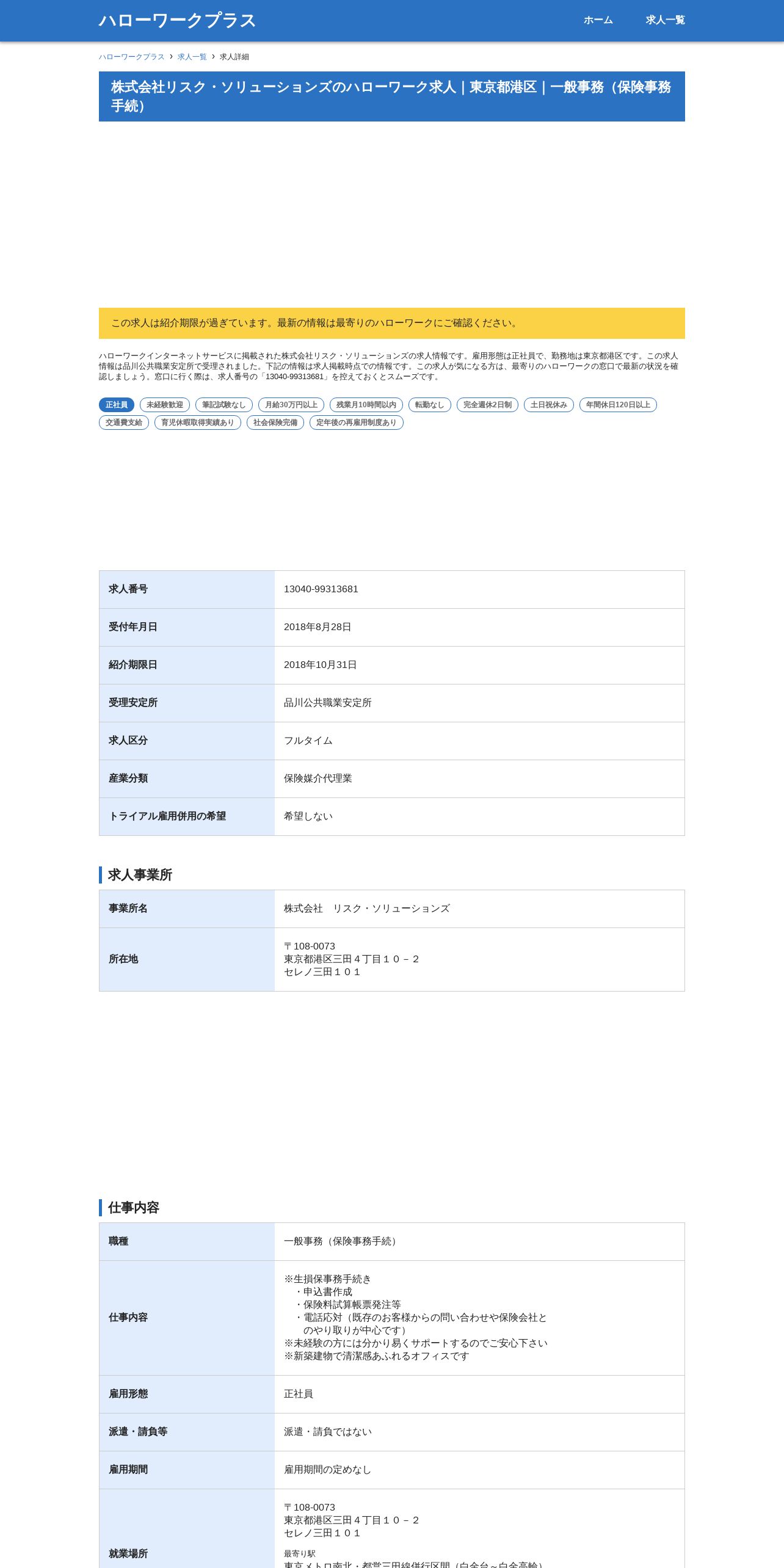
Task: Click the 所在地 address 東京都港区三田4丁目10-2
Action: click(352, 959)
